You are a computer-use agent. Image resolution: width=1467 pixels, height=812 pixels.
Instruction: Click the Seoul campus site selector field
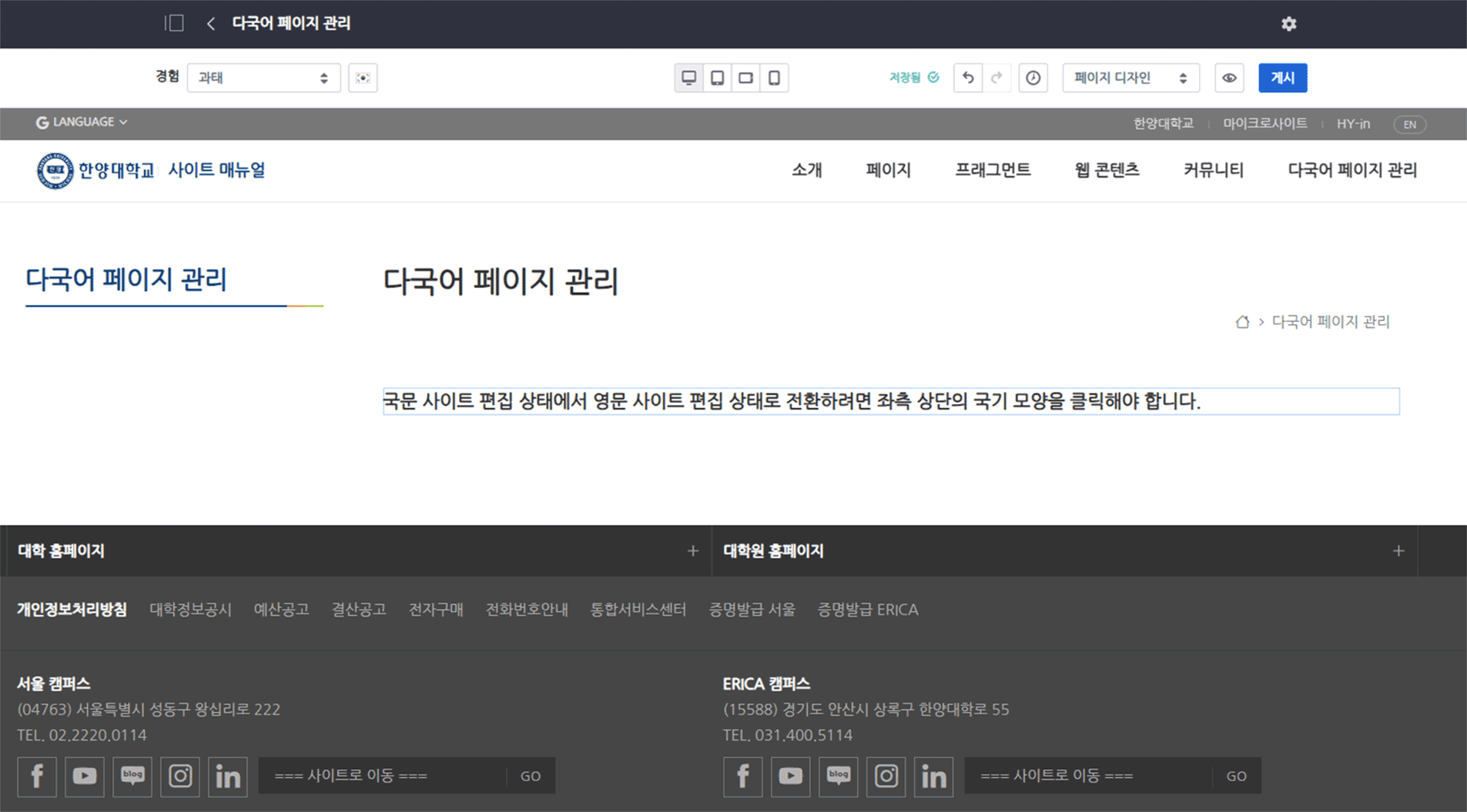pos(382,776)
